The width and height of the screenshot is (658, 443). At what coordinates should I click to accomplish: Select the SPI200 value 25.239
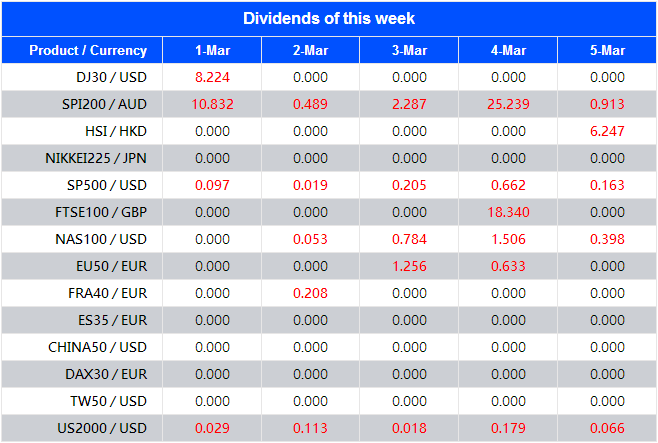pos(508,104)
